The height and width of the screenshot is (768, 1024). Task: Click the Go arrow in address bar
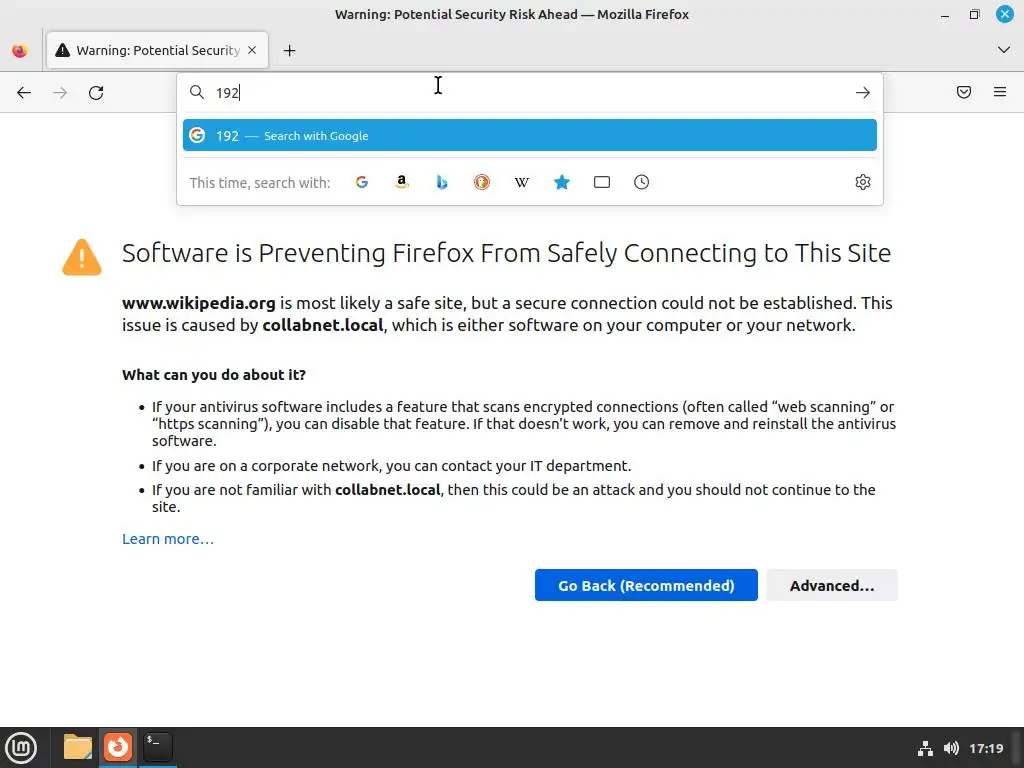(863, 93)
